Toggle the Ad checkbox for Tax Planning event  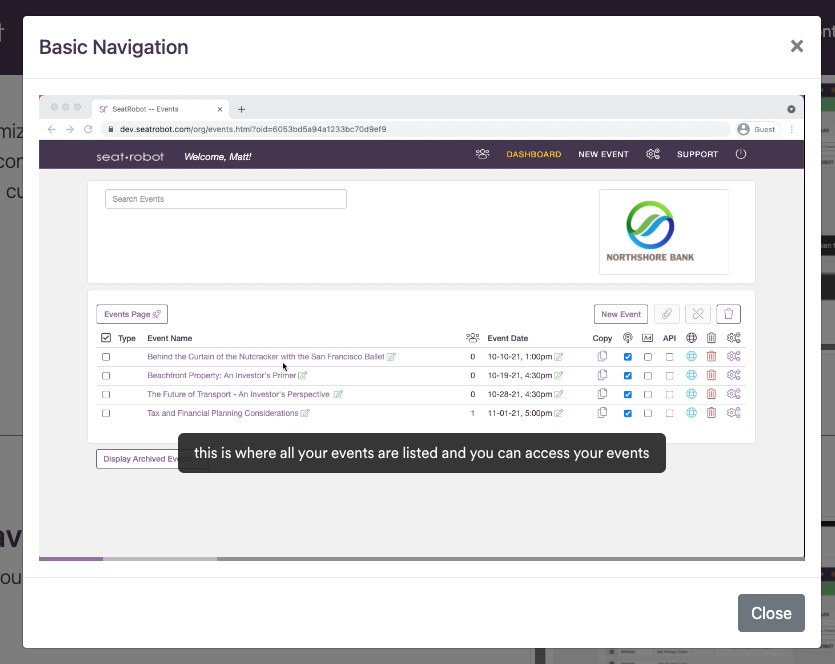(648, 413)
